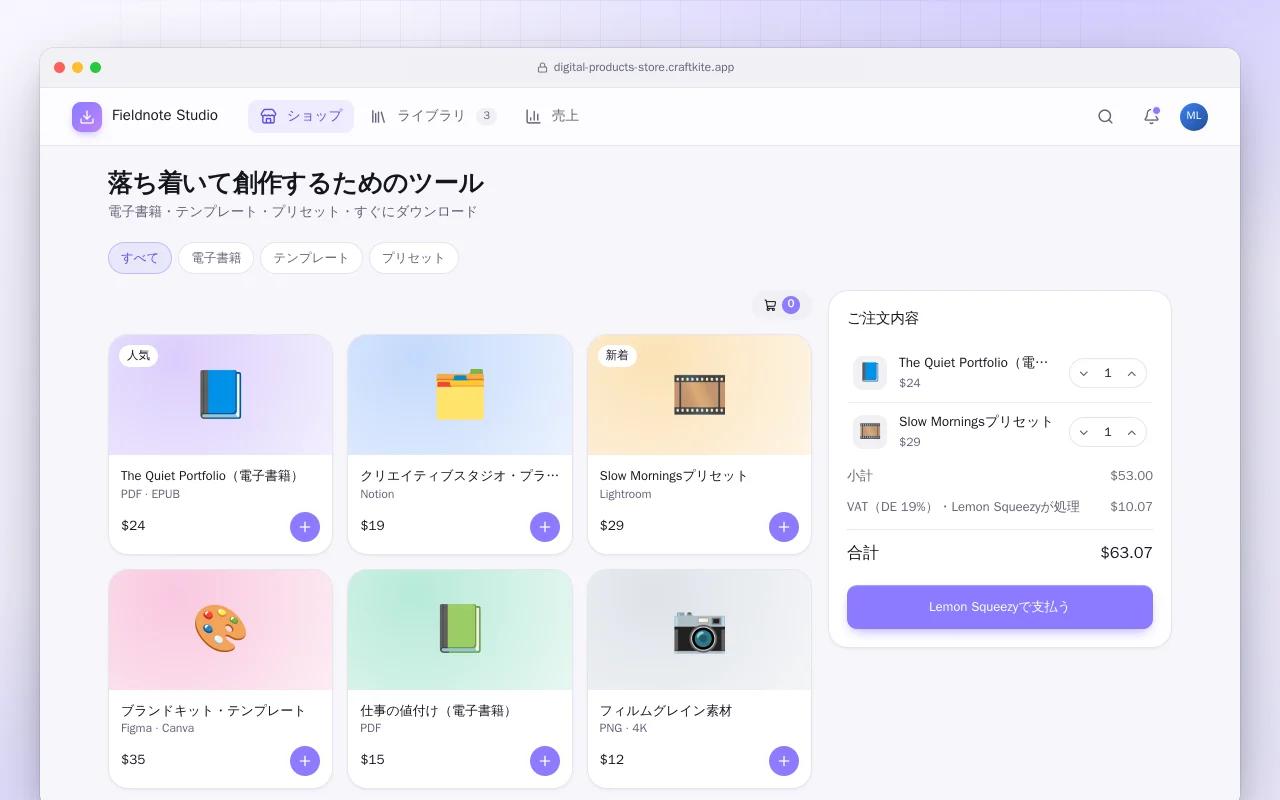The image size is (1280, 800).
Task: Select the すべて filter chip
Action: tap(140, 258)
